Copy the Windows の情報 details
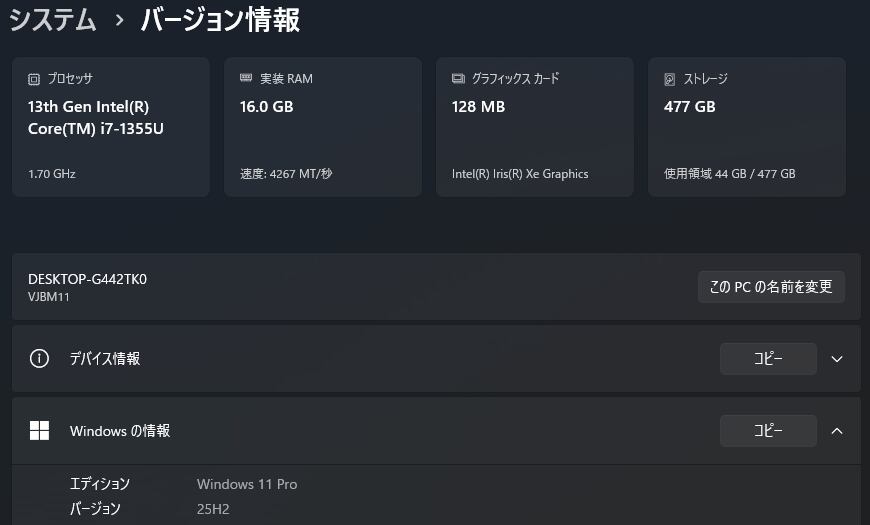Screen dimensions: 870x525 click(768, 431)
